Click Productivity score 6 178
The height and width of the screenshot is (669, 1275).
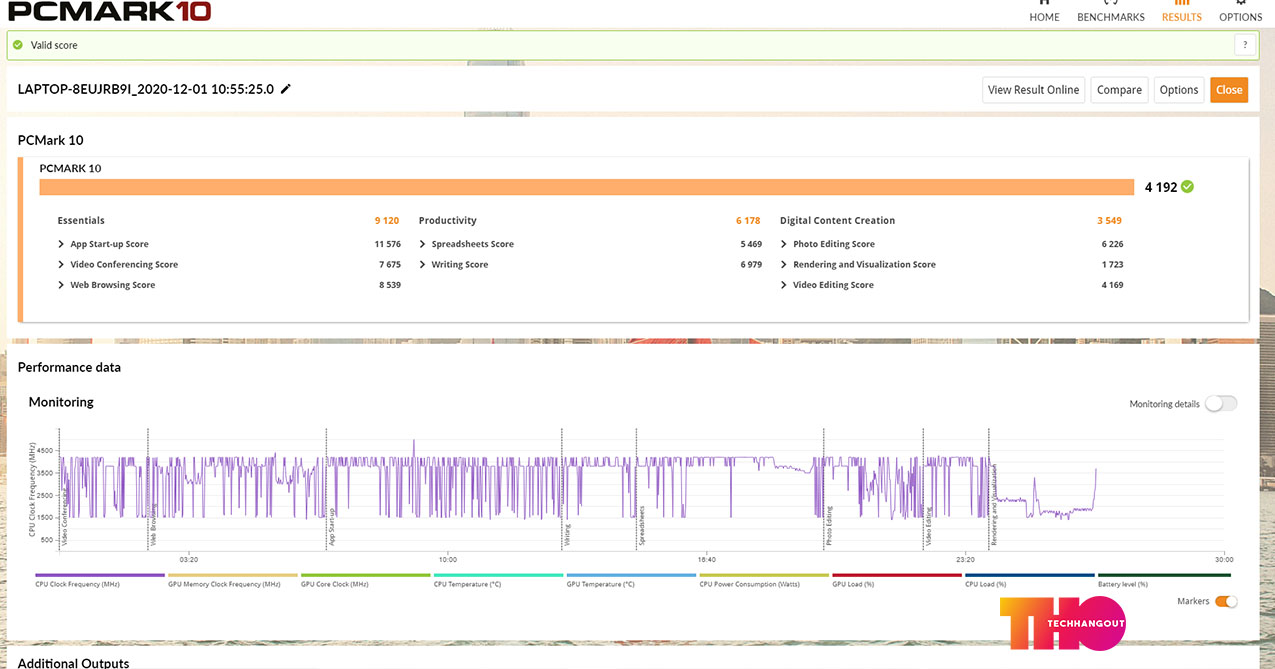pos(748,220)
